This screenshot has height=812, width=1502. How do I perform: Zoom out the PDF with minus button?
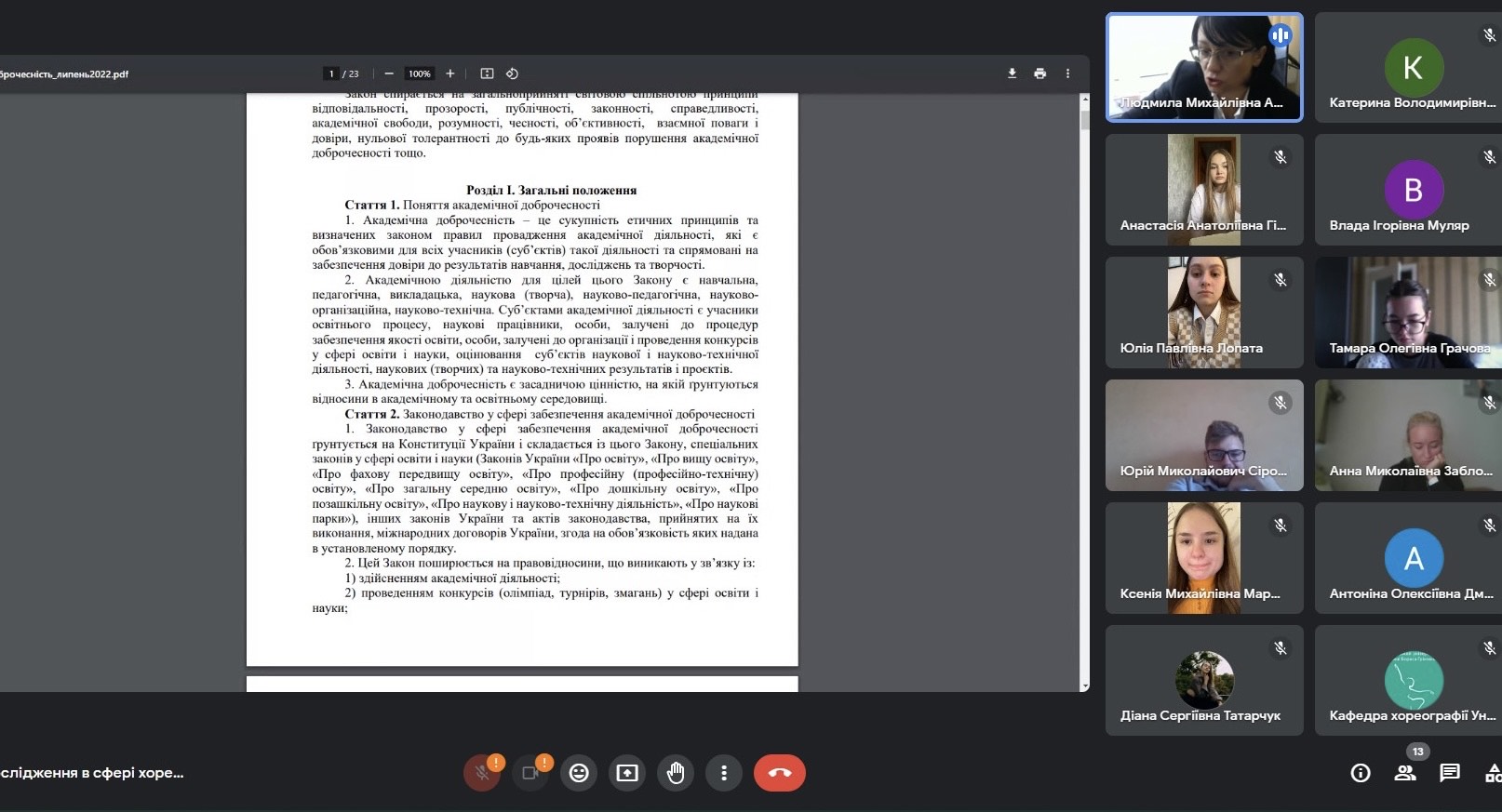coord(389,73)
